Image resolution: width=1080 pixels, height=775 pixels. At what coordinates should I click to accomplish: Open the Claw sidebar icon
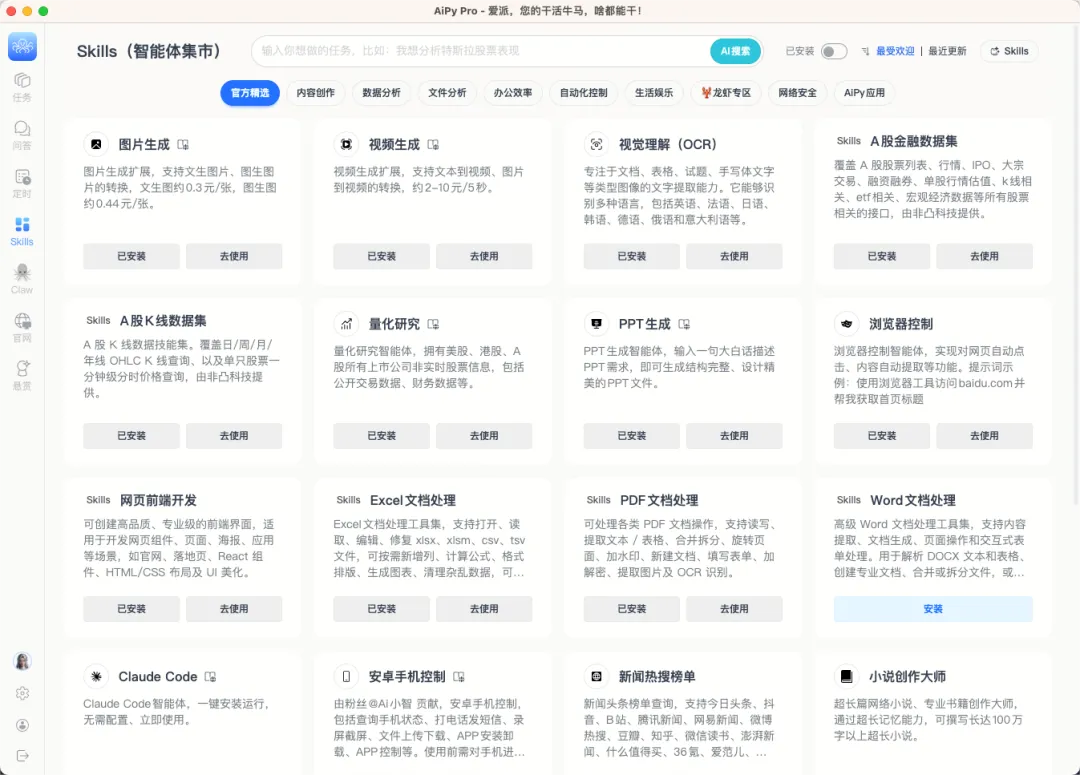point(22,280)
